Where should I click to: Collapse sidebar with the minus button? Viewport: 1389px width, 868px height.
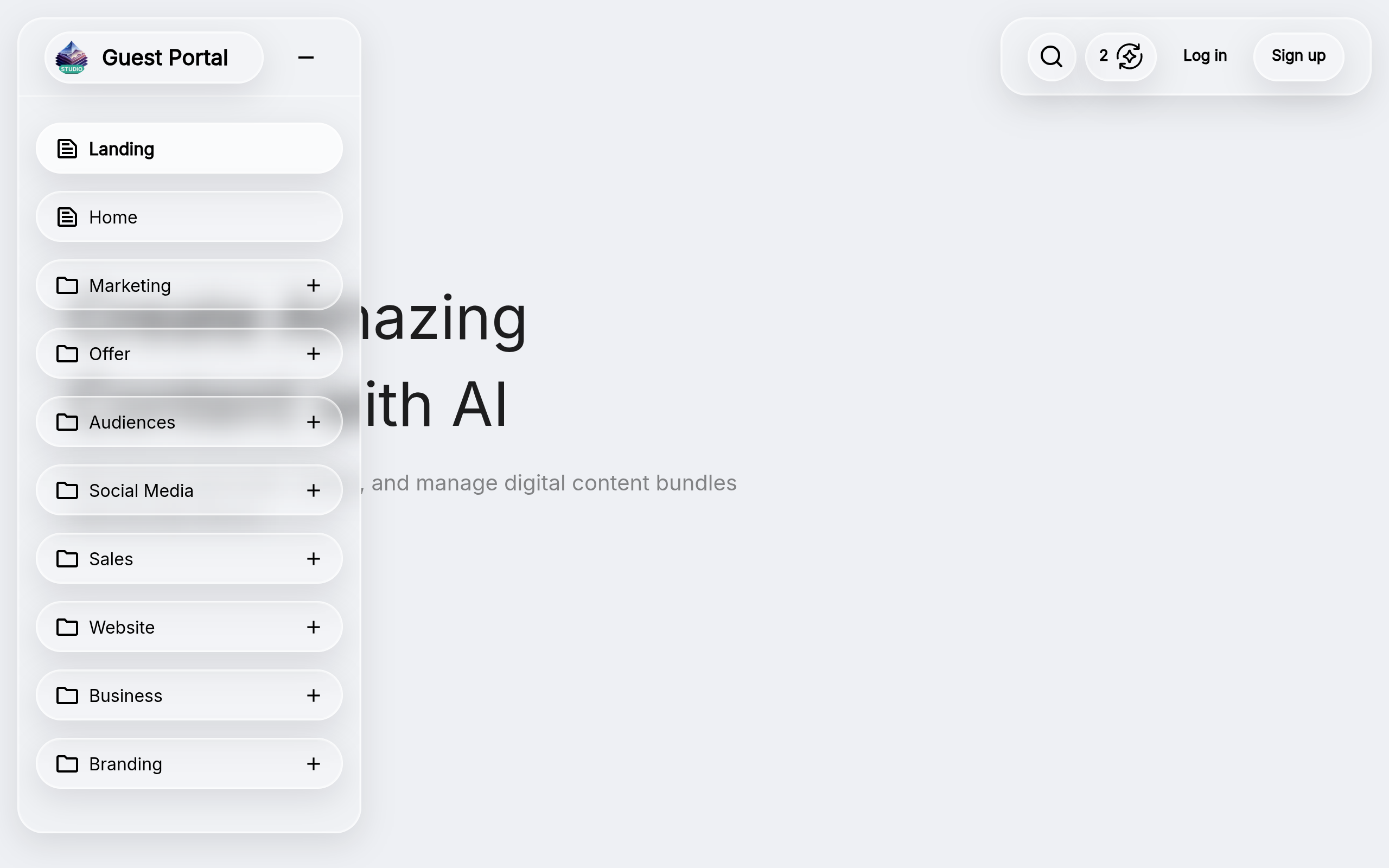coord(306,58)
